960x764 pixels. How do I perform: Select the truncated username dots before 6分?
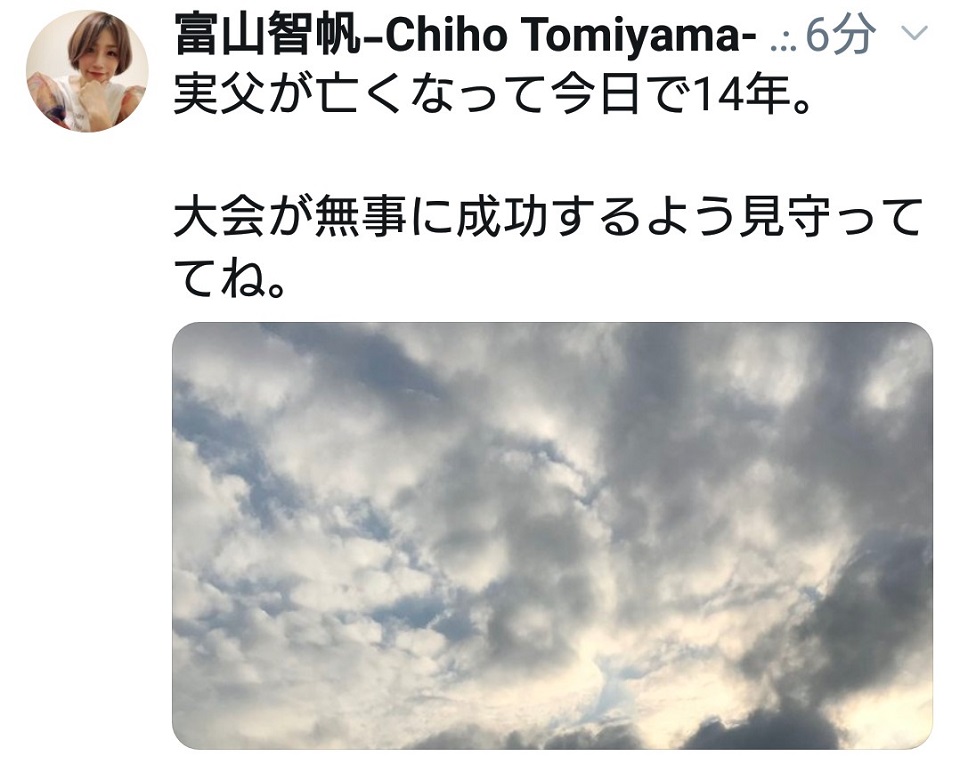point(783,44)
